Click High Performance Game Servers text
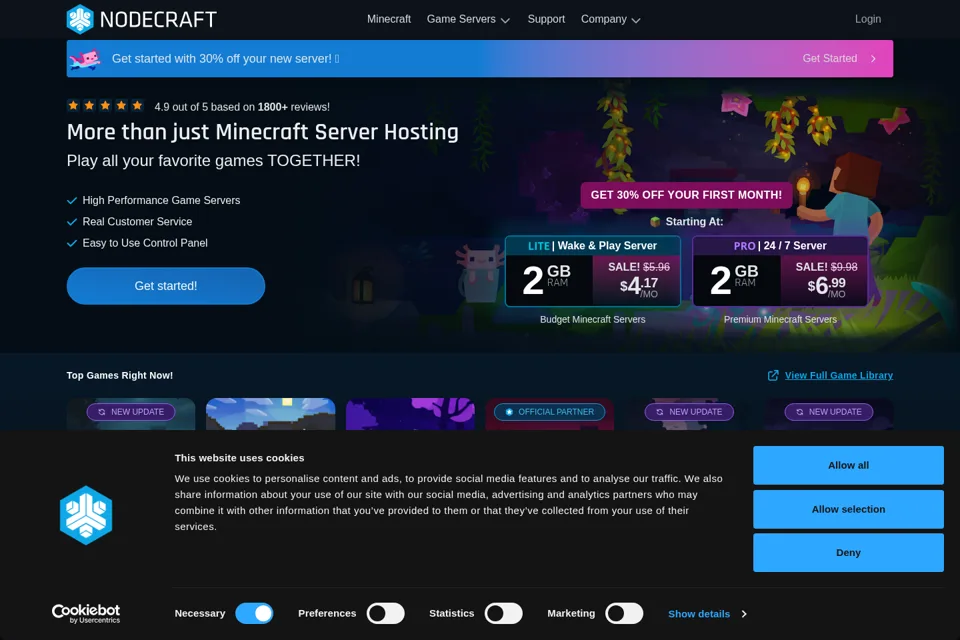 click(x=161, y=200)
